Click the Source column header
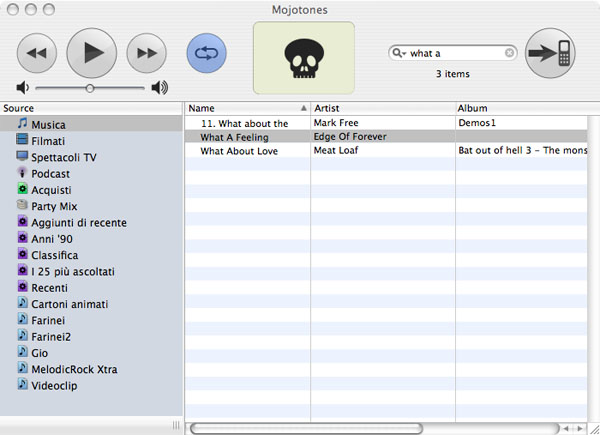 (91, 108)
